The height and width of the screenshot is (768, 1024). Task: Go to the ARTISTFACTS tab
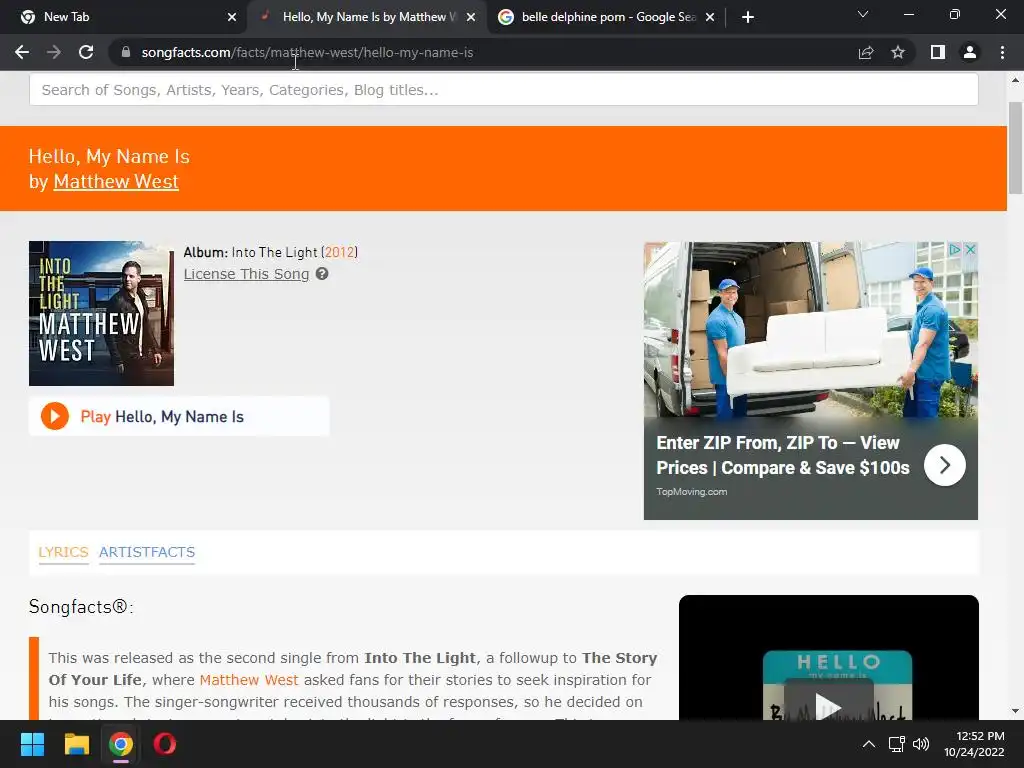pos(147,552)
